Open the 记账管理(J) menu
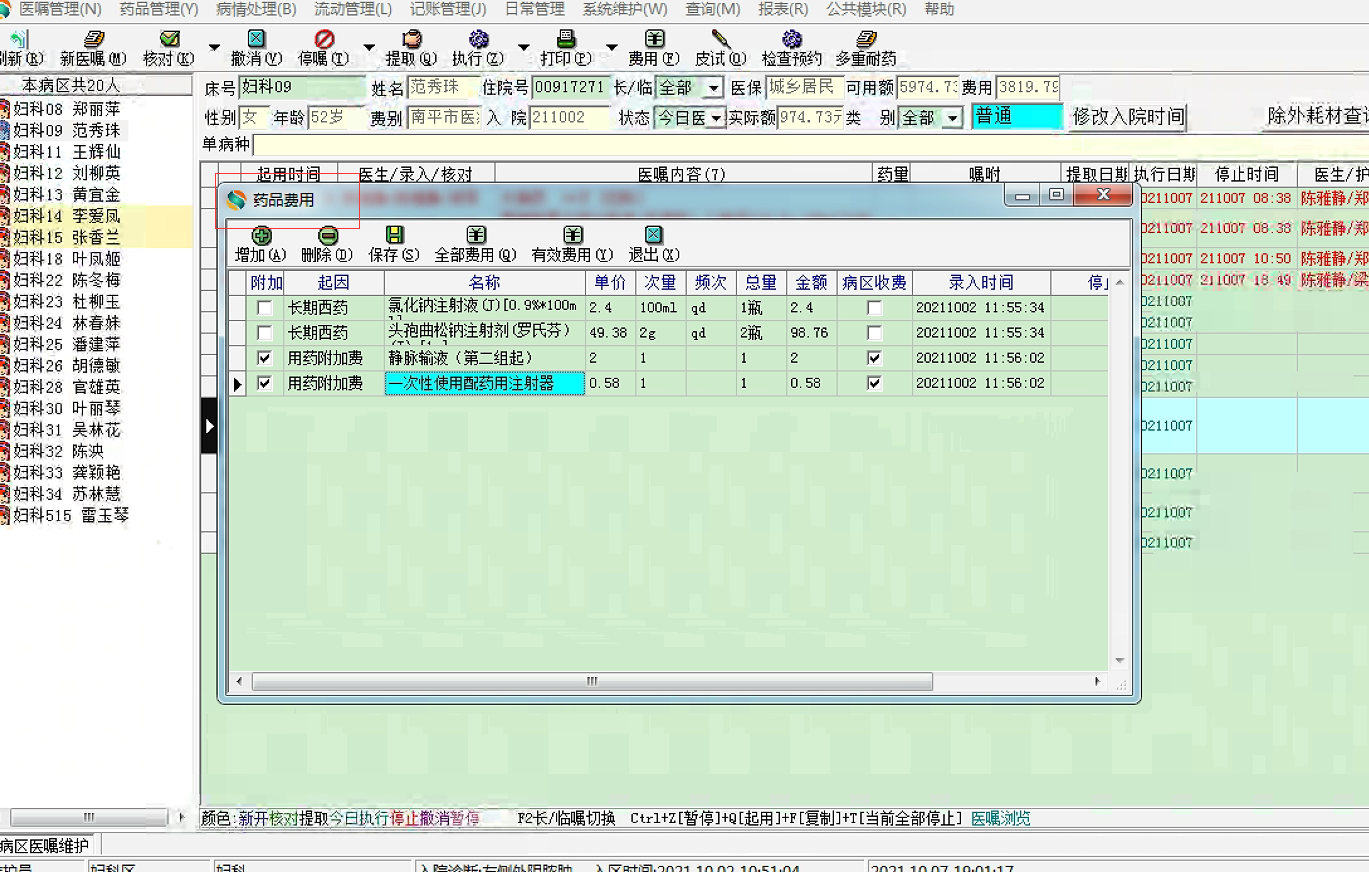Image resolution: width=1369 pixels, height=872 pixels. click(x=448, y=9)
